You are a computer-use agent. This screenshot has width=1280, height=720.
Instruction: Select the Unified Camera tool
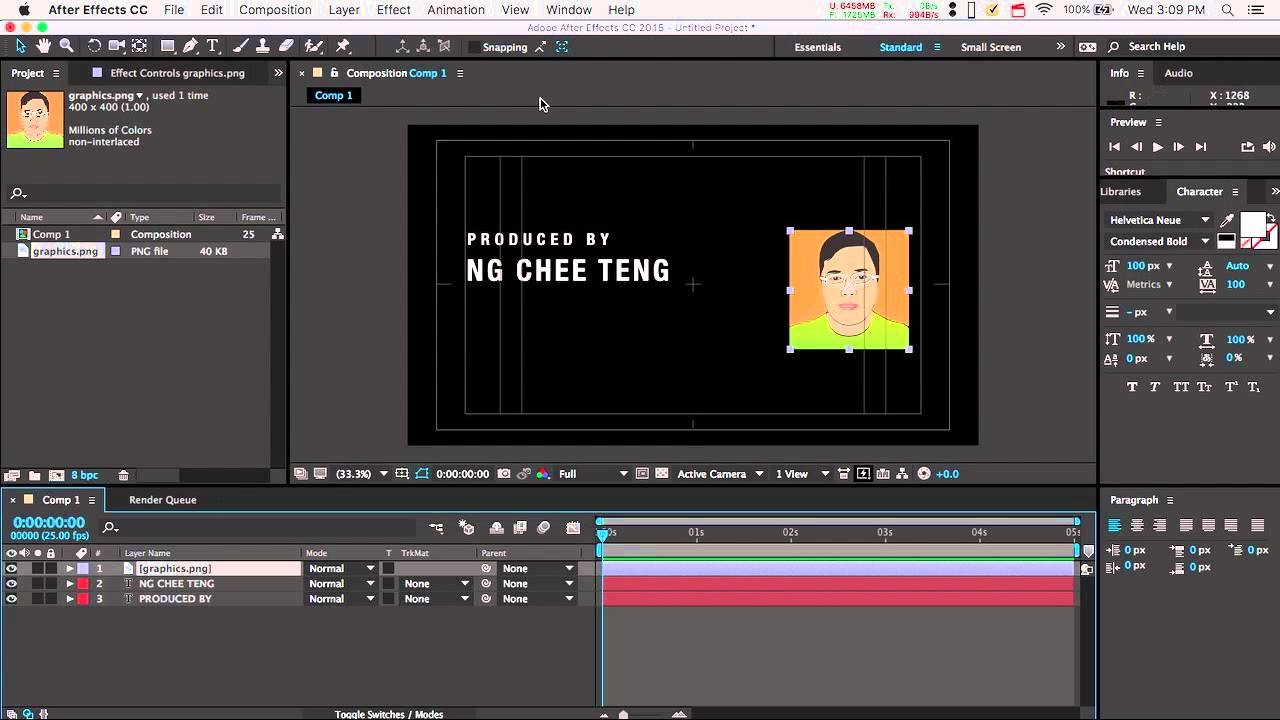pyautogui.click(x=116, y=46)
